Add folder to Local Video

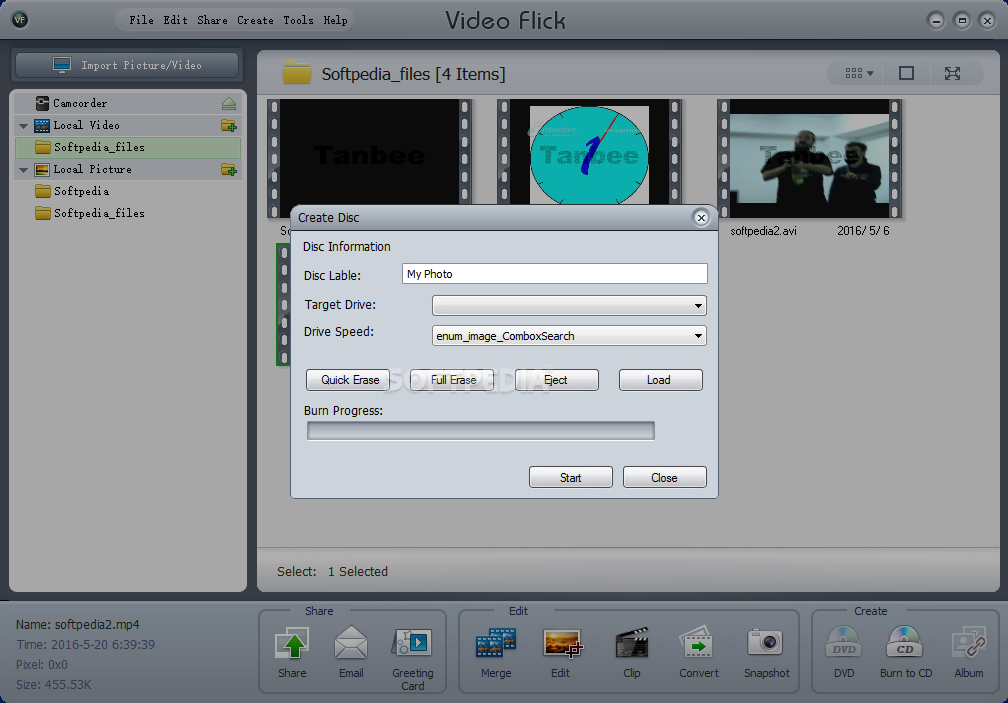[229, 125]
